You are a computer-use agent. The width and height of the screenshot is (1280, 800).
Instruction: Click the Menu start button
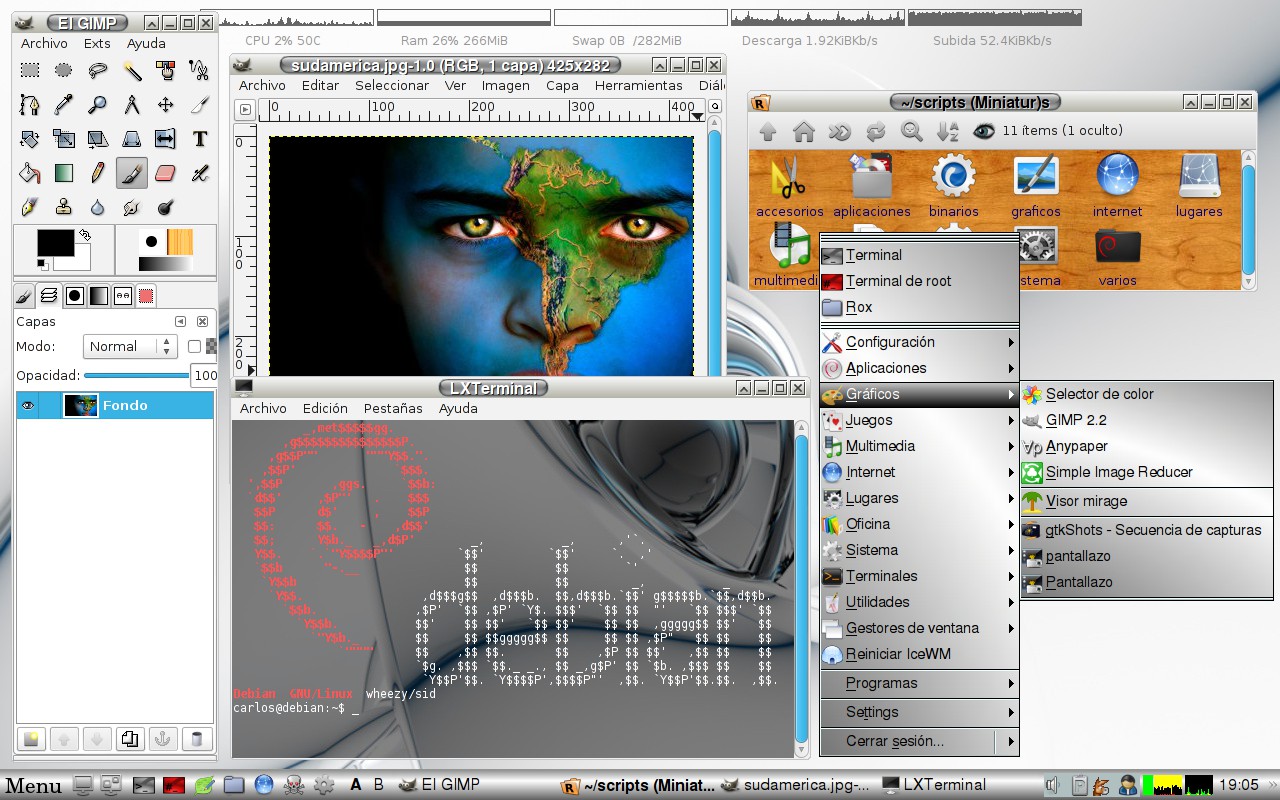coord(34,785)
